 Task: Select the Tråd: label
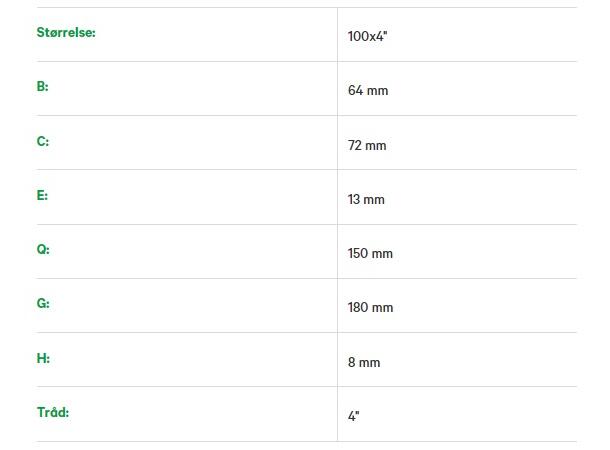click(53, 412)
